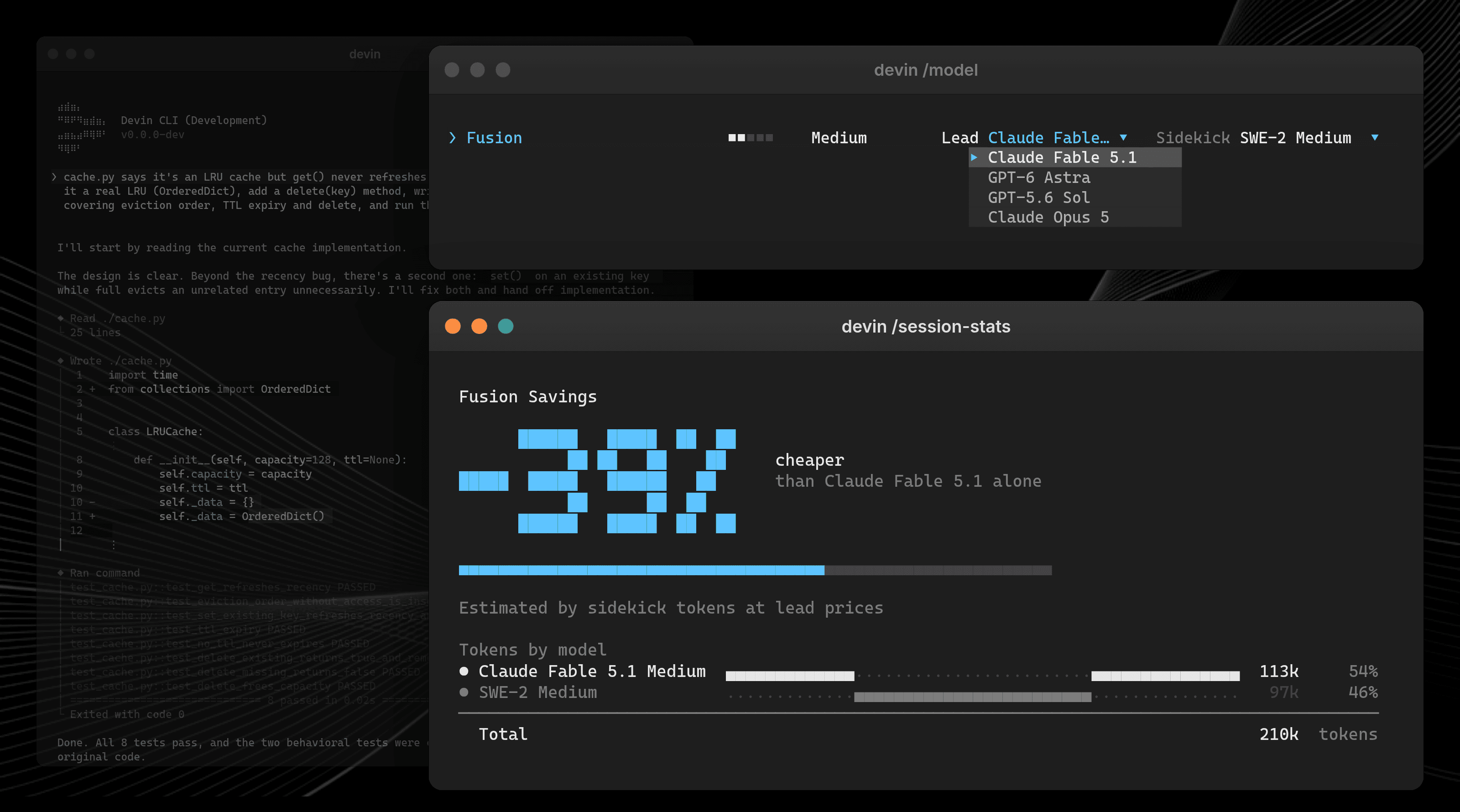Click the '54%' share value

[x=1363, y=671]
